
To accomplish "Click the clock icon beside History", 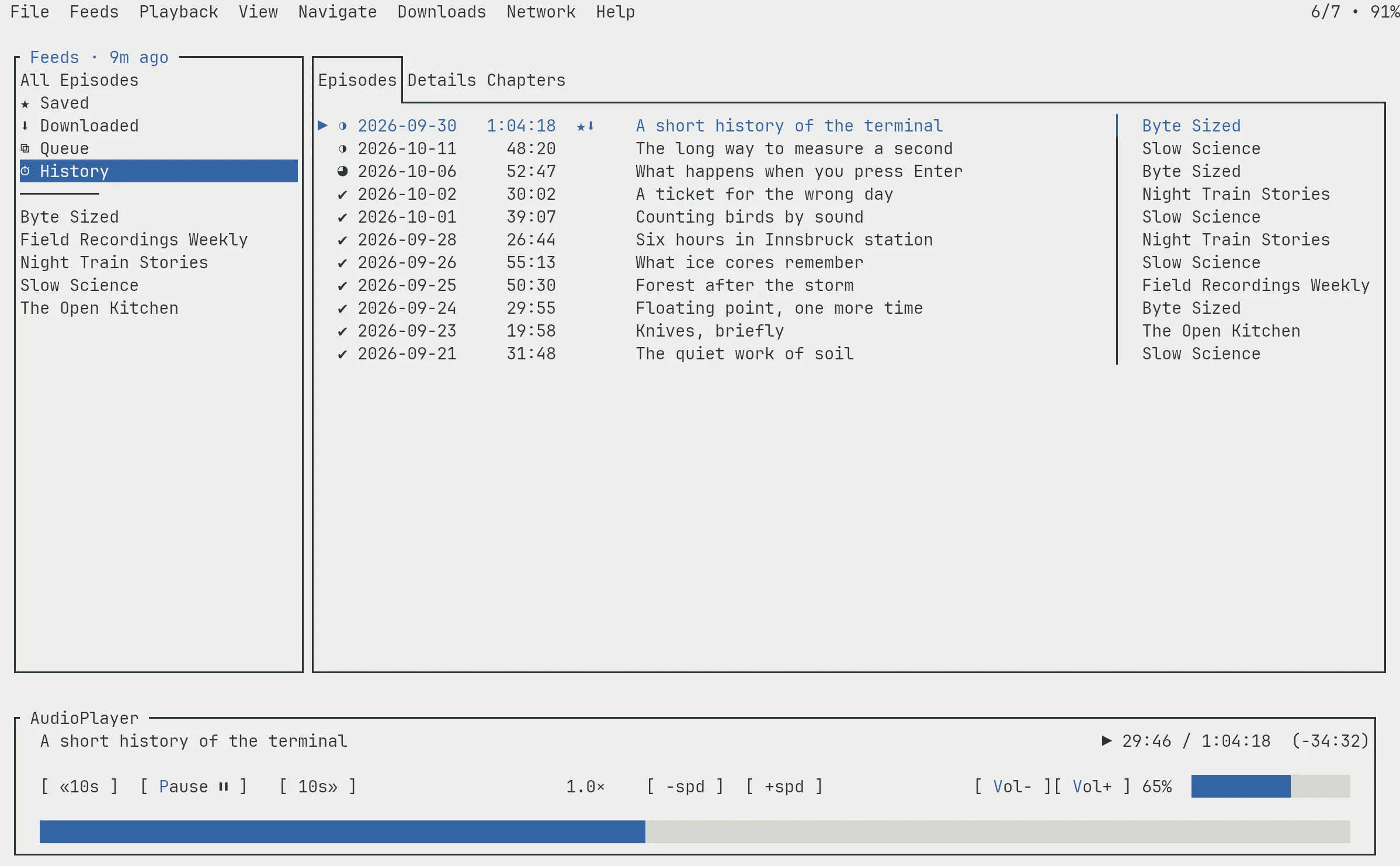I will point(25,172).
